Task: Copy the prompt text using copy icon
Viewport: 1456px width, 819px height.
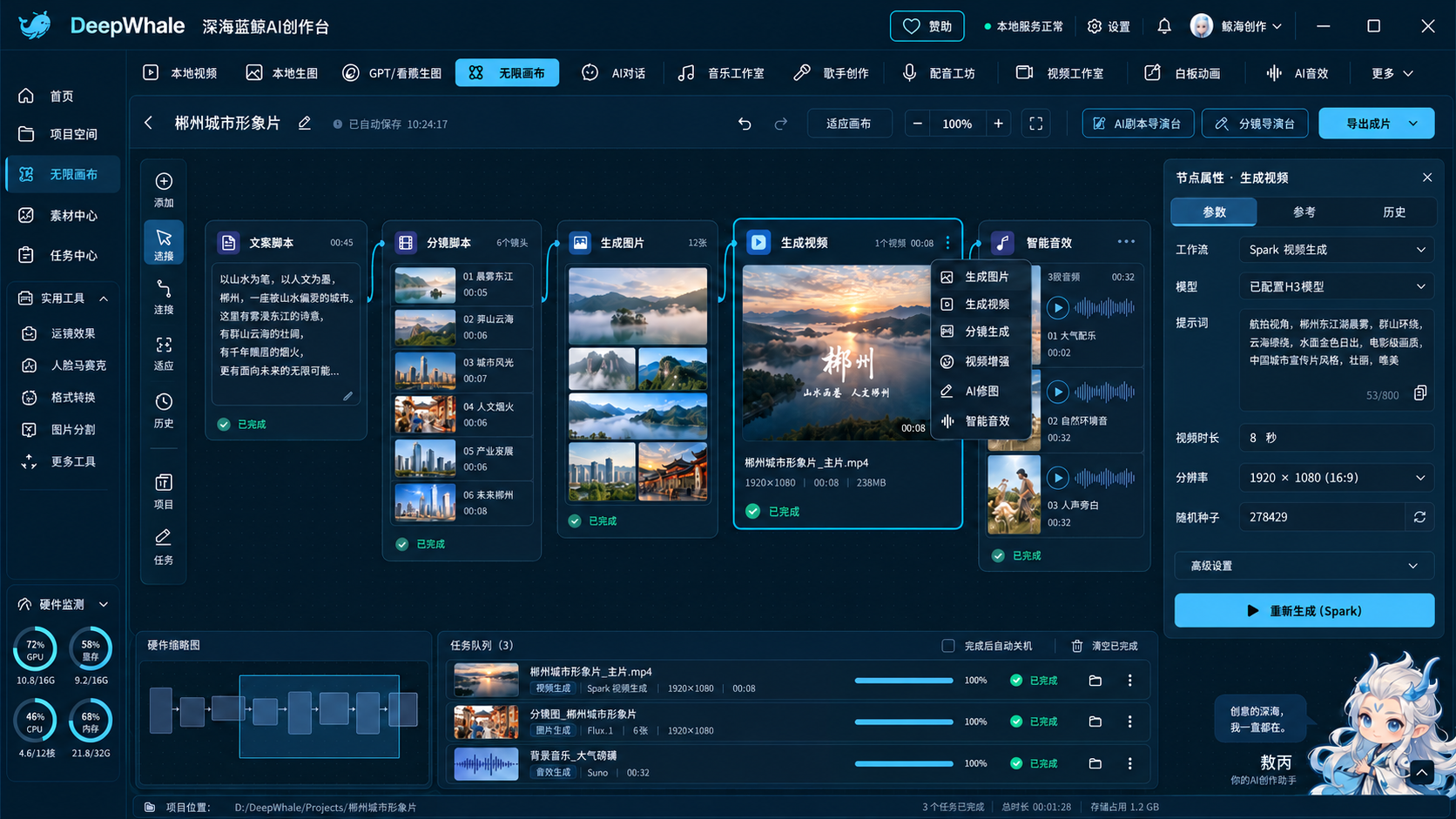Action: coord(1419,393)
